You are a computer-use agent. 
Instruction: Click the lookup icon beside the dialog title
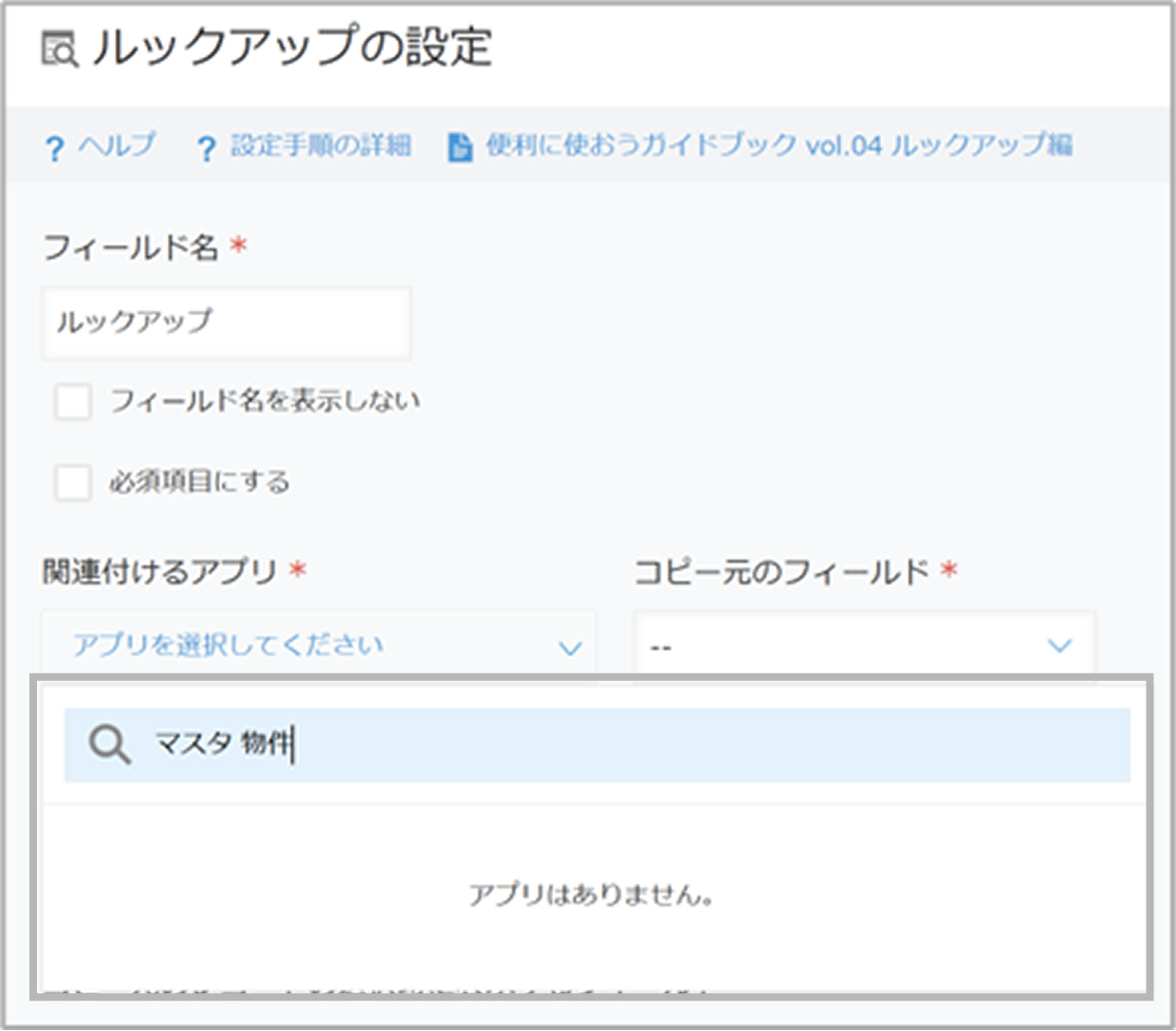click(x=59, y=49)
